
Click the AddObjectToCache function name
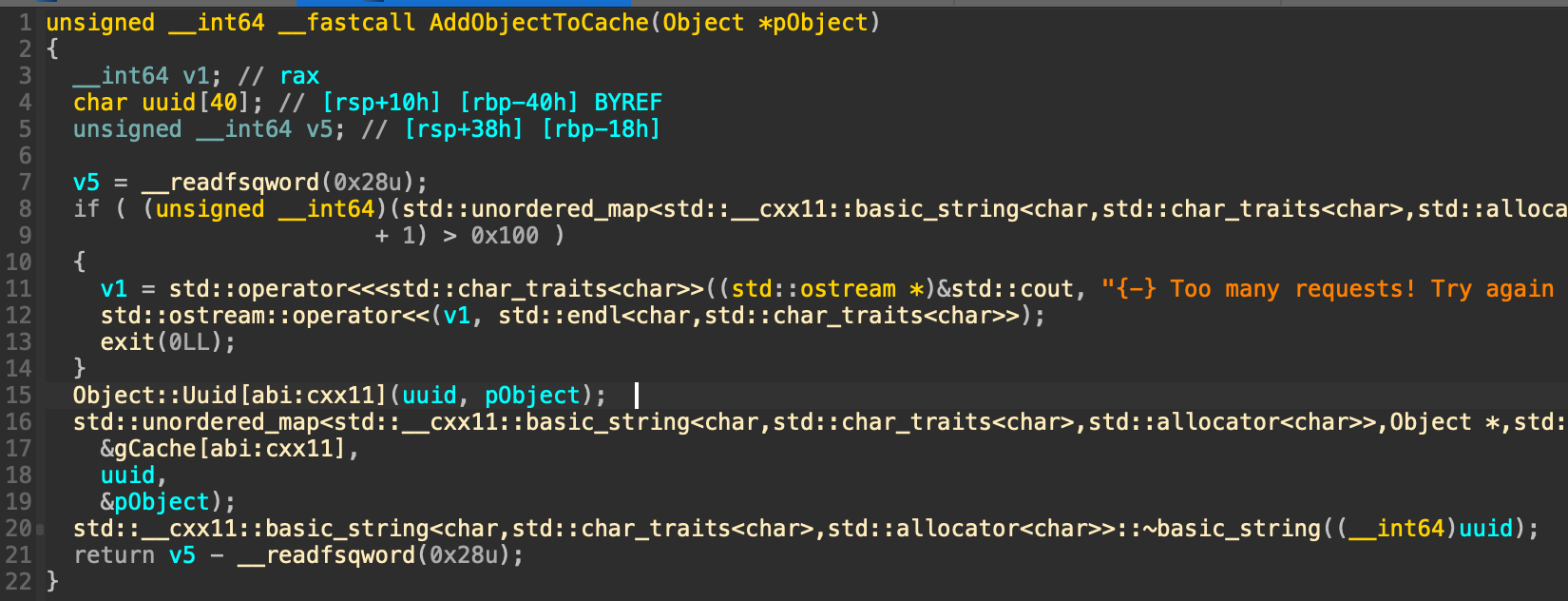tap(539, 23)
